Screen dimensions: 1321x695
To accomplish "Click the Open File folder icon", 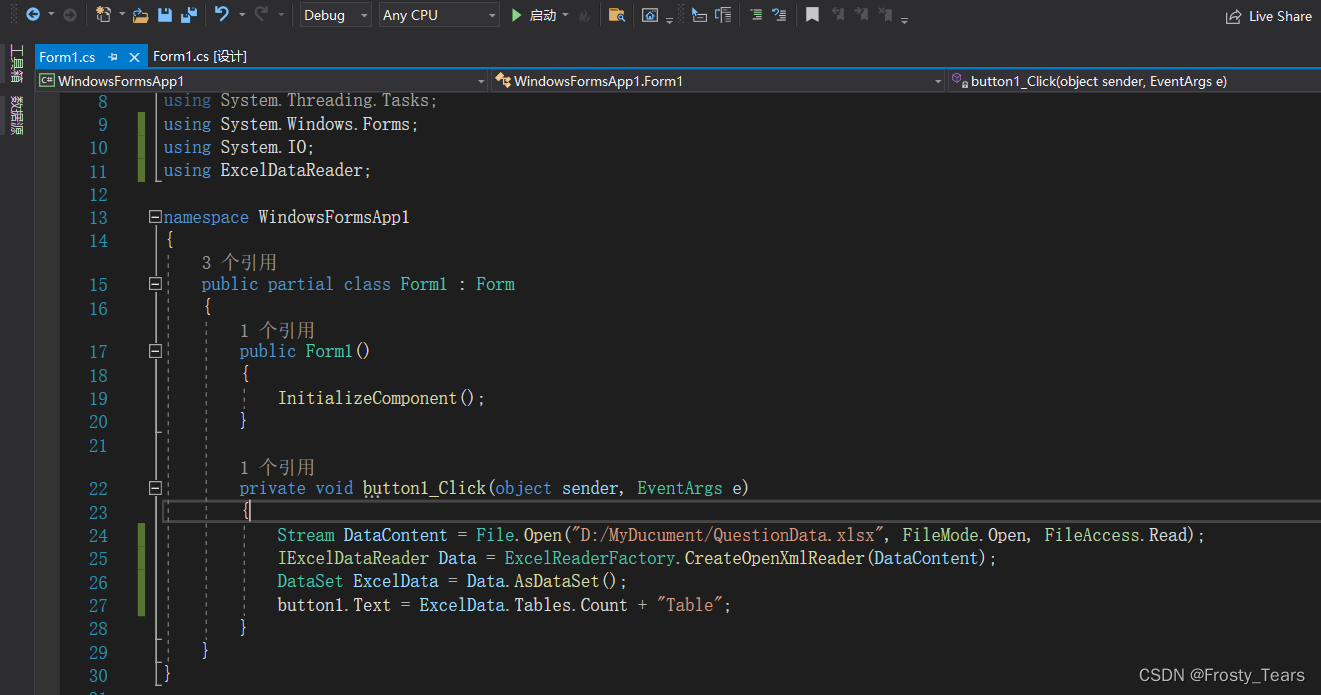I will (x=139, y=14).
